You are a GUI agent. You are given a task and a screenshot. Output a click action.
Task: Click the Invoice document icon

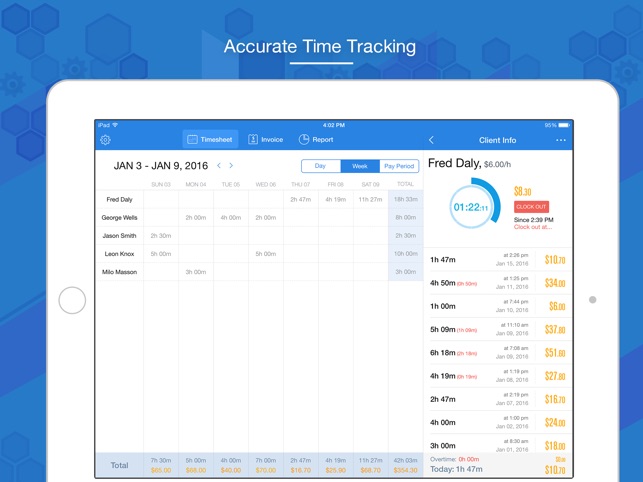coord(253,139)
